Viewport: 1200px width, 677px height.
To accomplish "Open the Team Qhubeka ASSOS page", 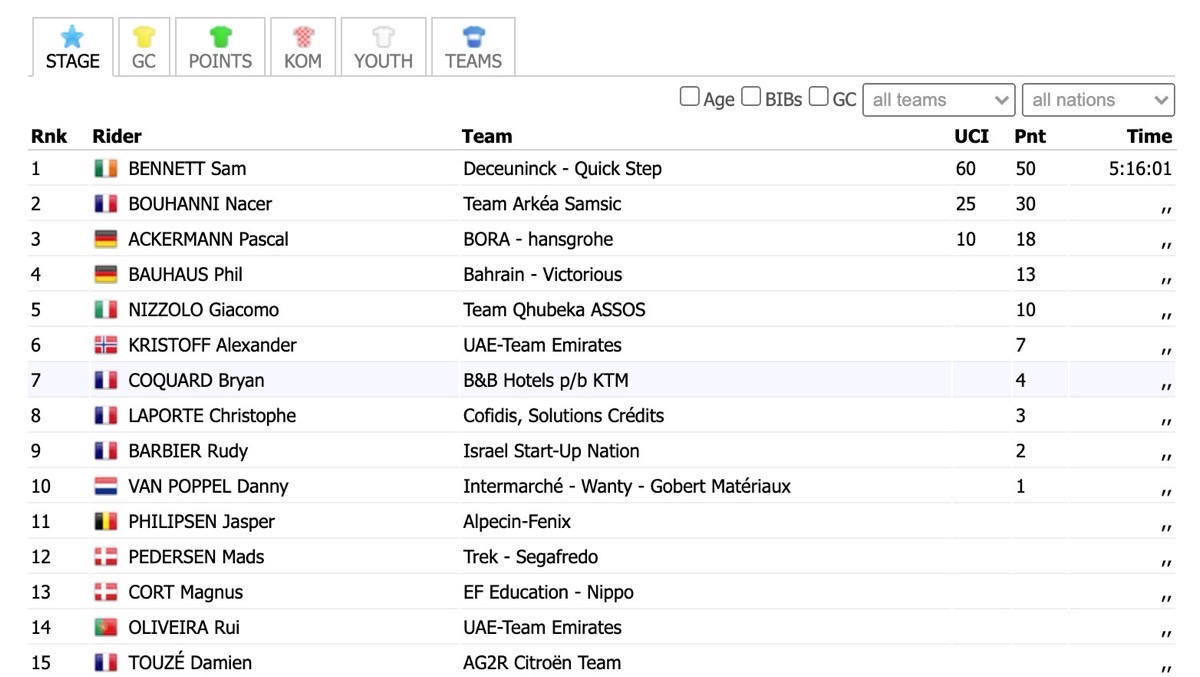I will click(554, 310).
